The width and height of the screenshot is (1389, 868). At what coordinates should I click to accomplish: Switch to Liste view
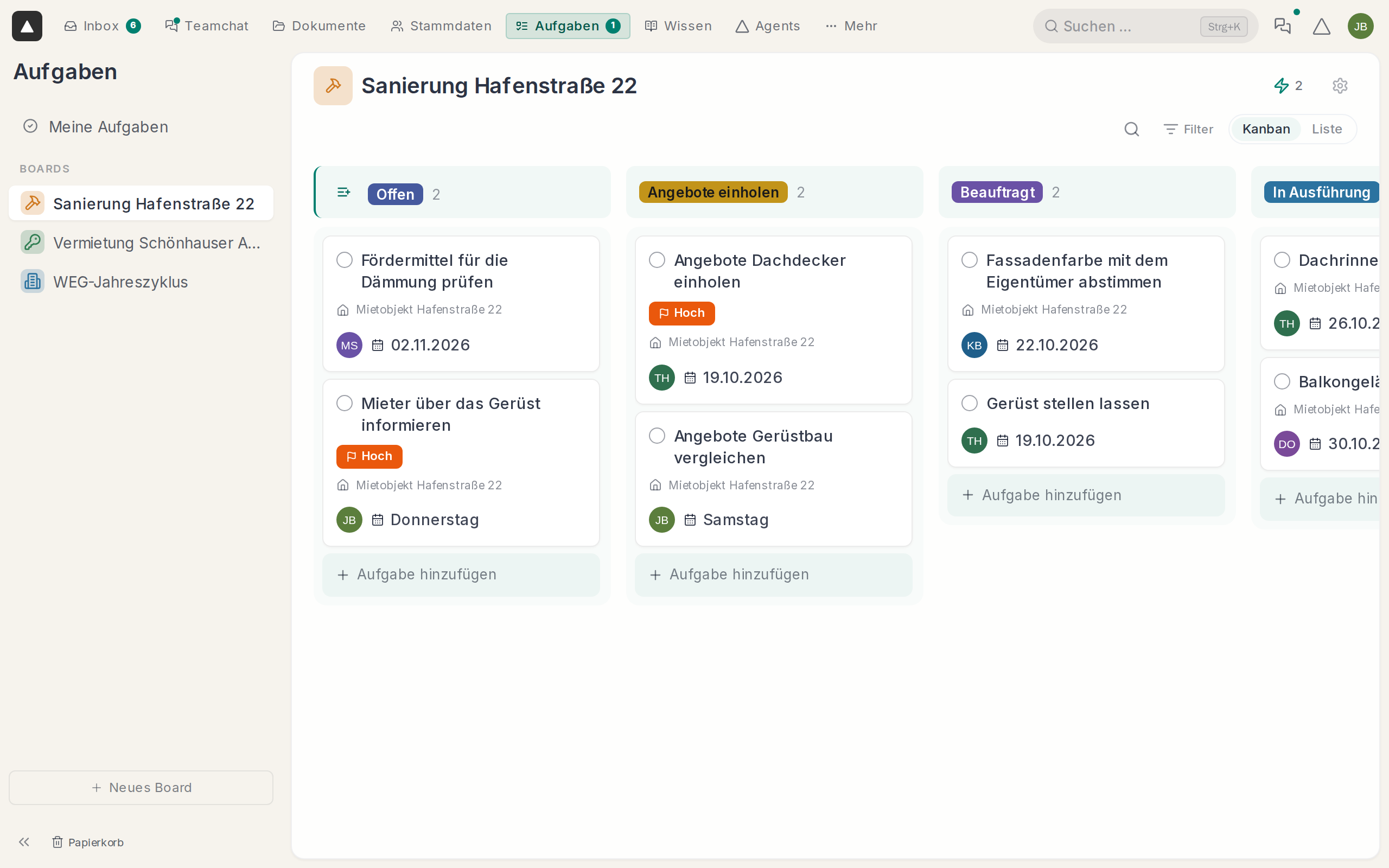pos(1327,129)
